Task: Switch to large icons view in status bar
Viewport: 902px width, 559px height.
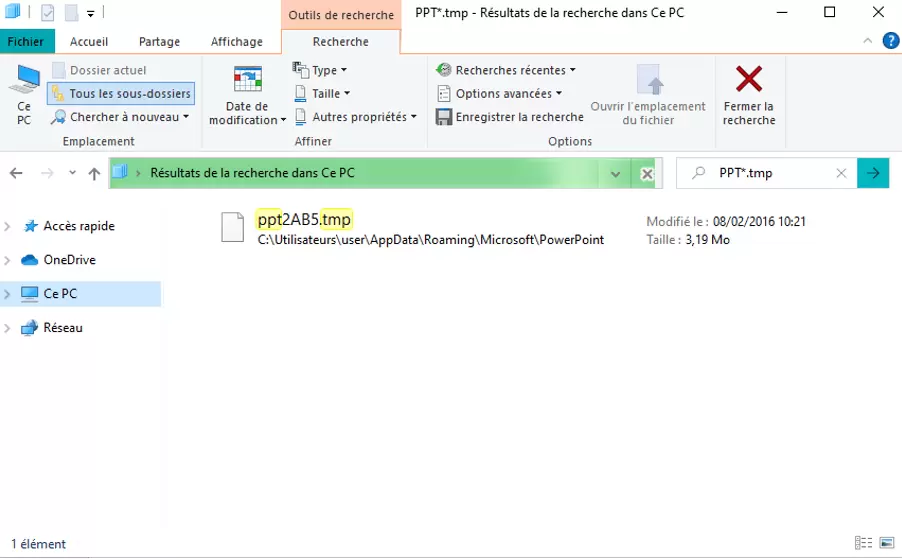Action: [884, 543]
